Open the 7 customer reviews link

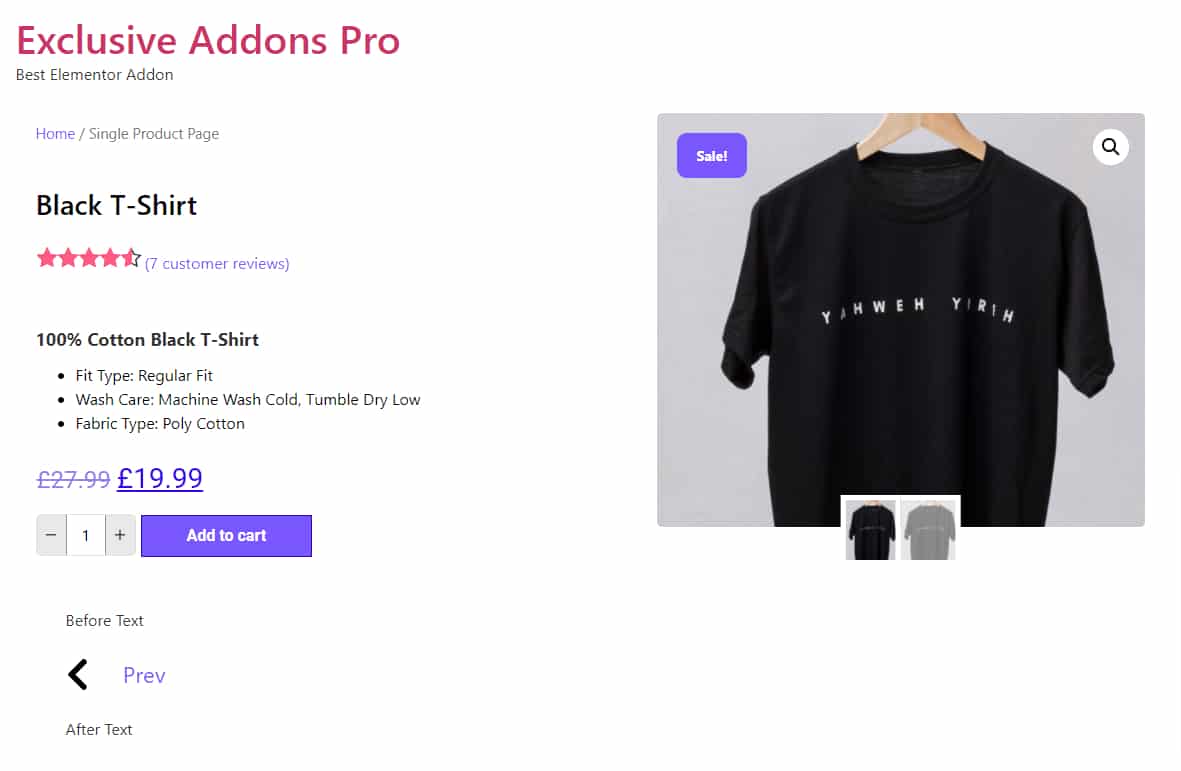click(x=217, y=264)
